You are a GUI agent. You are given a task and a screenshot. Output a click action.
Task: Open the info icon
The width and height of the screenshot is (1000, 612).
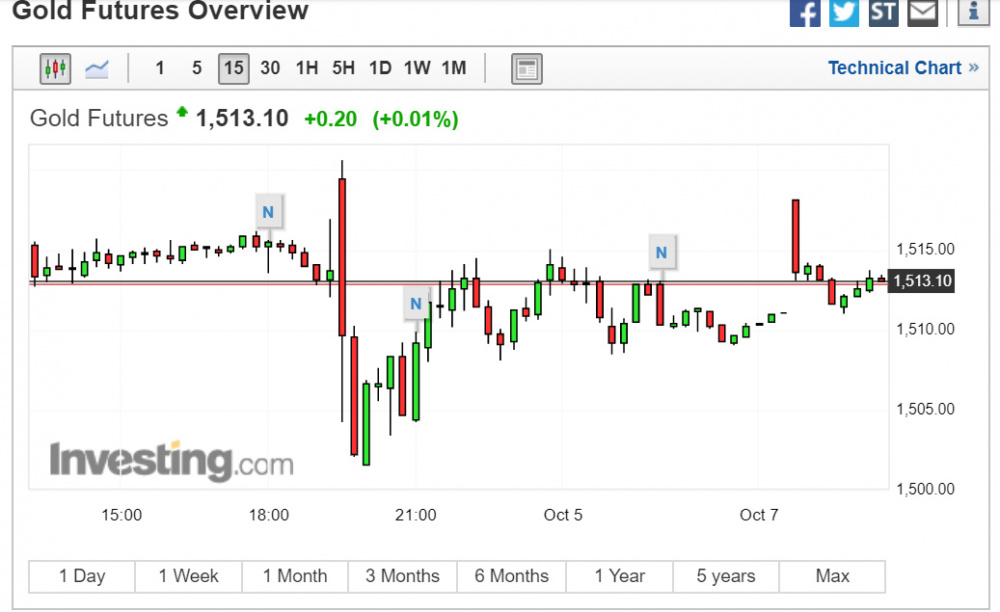(x=973, y=11)
